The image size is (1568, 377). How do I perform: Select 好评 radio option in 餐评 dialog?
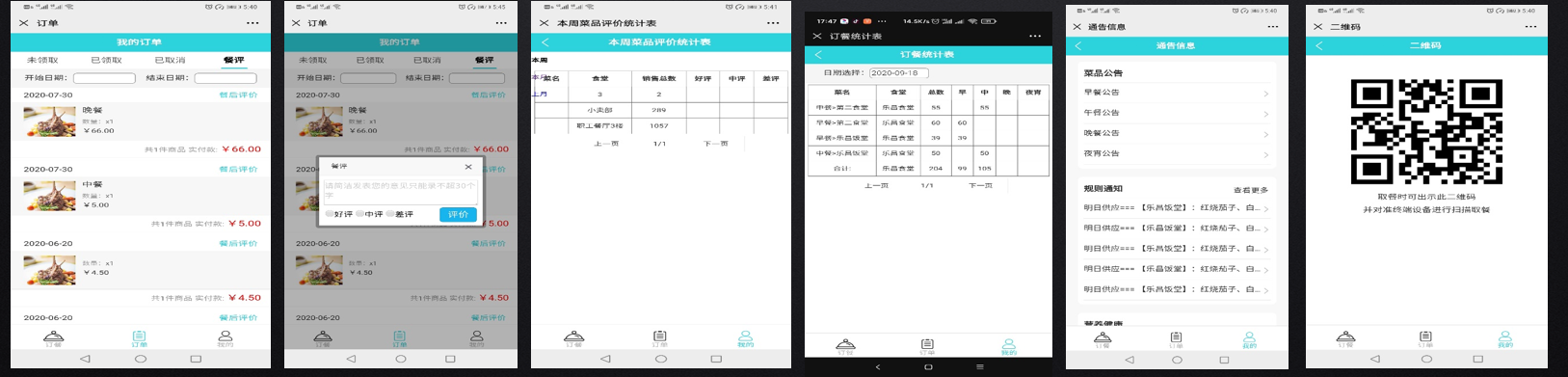click(339, 214)
